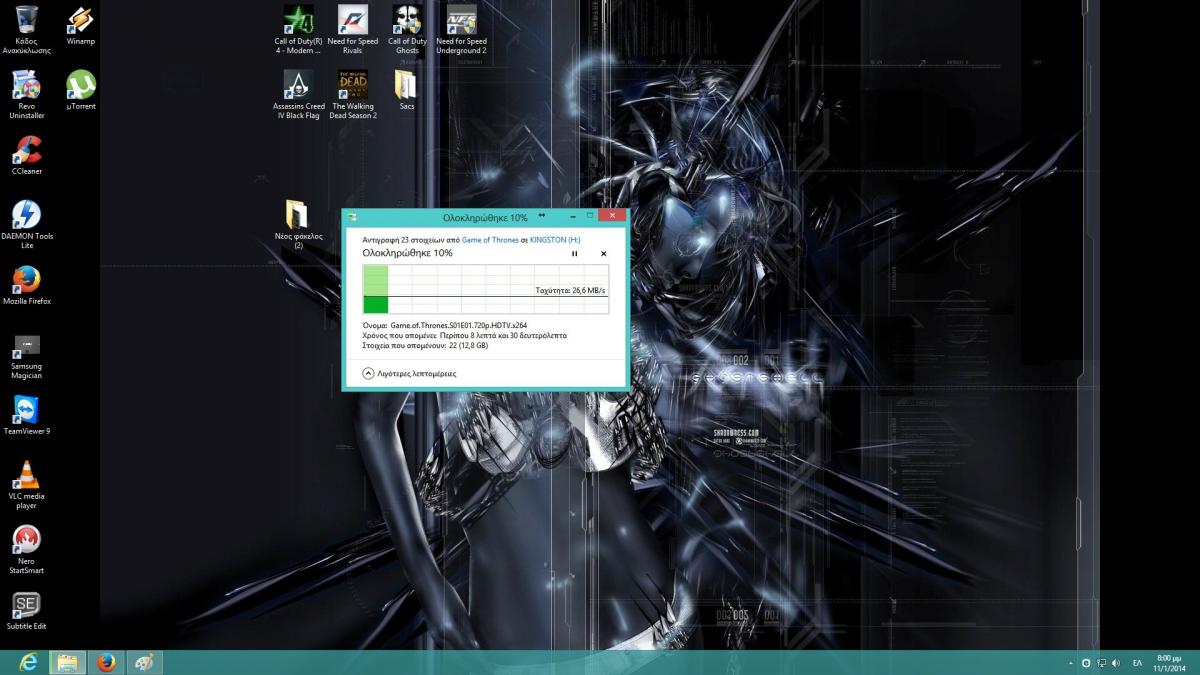
Task: Launch Nero StartSmart desktop icon
Action: 27,550
